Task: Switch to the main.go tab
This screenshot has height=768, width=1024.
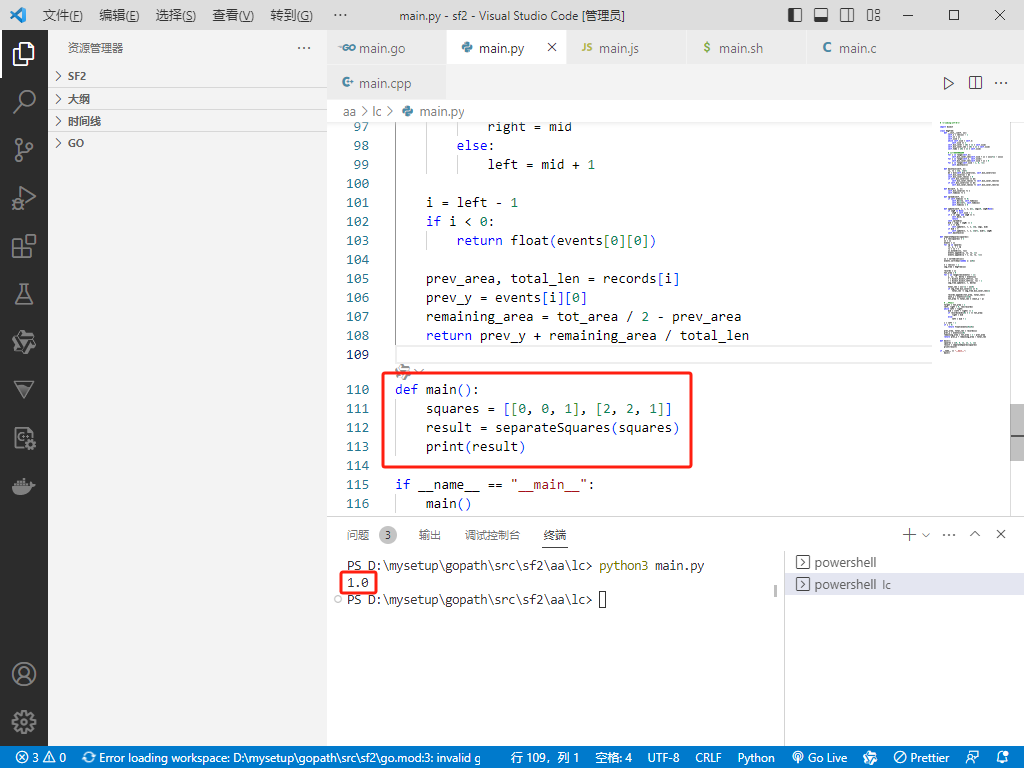Action: [x=387, y=48]
